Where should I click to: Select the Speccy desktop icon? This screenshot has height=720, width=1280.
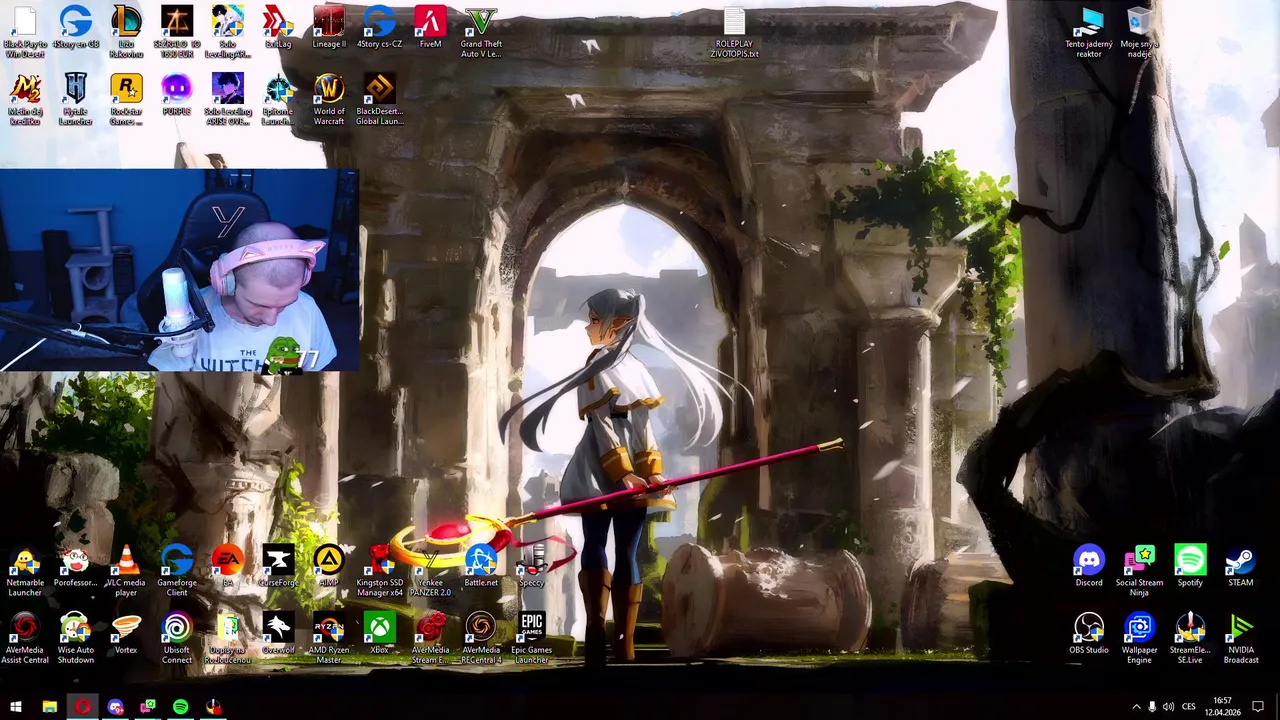pos(531,568)
